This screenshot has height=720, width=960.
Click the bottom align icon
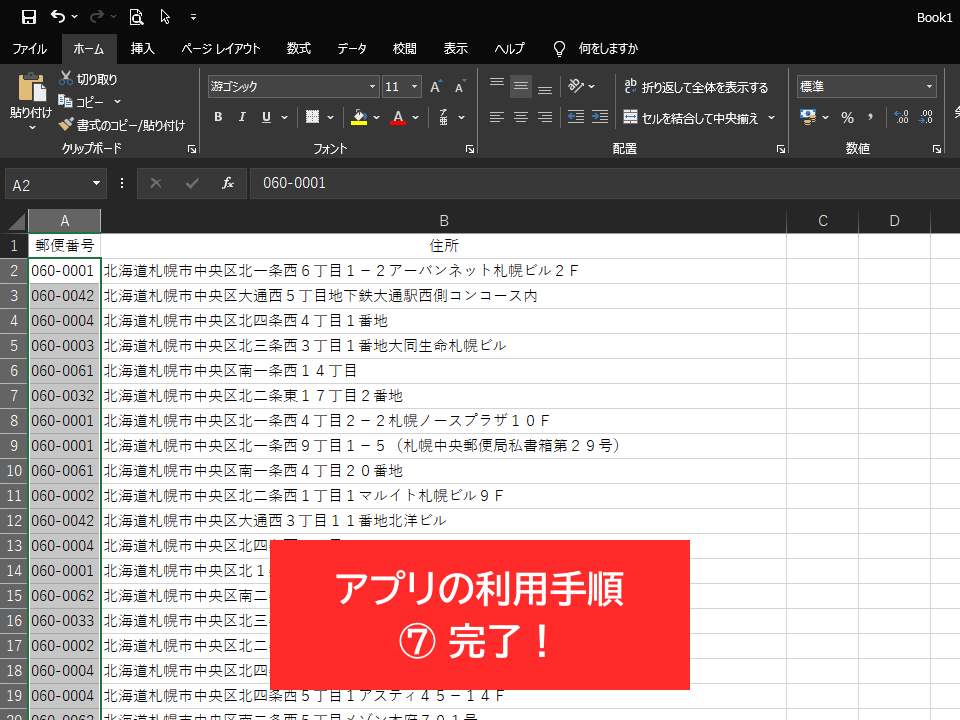(545, 91)
